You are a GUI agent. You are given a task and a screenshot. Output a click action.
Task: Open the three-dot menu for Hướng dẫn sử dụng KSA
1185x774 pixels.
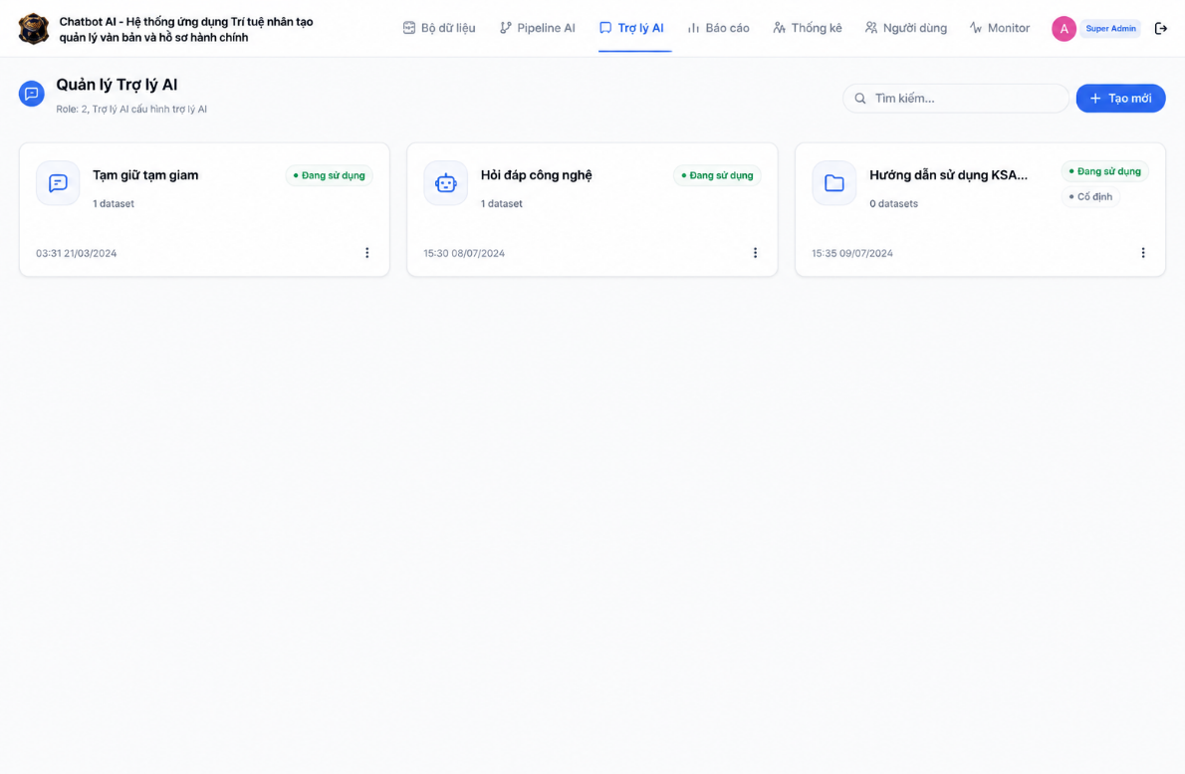1143,252
